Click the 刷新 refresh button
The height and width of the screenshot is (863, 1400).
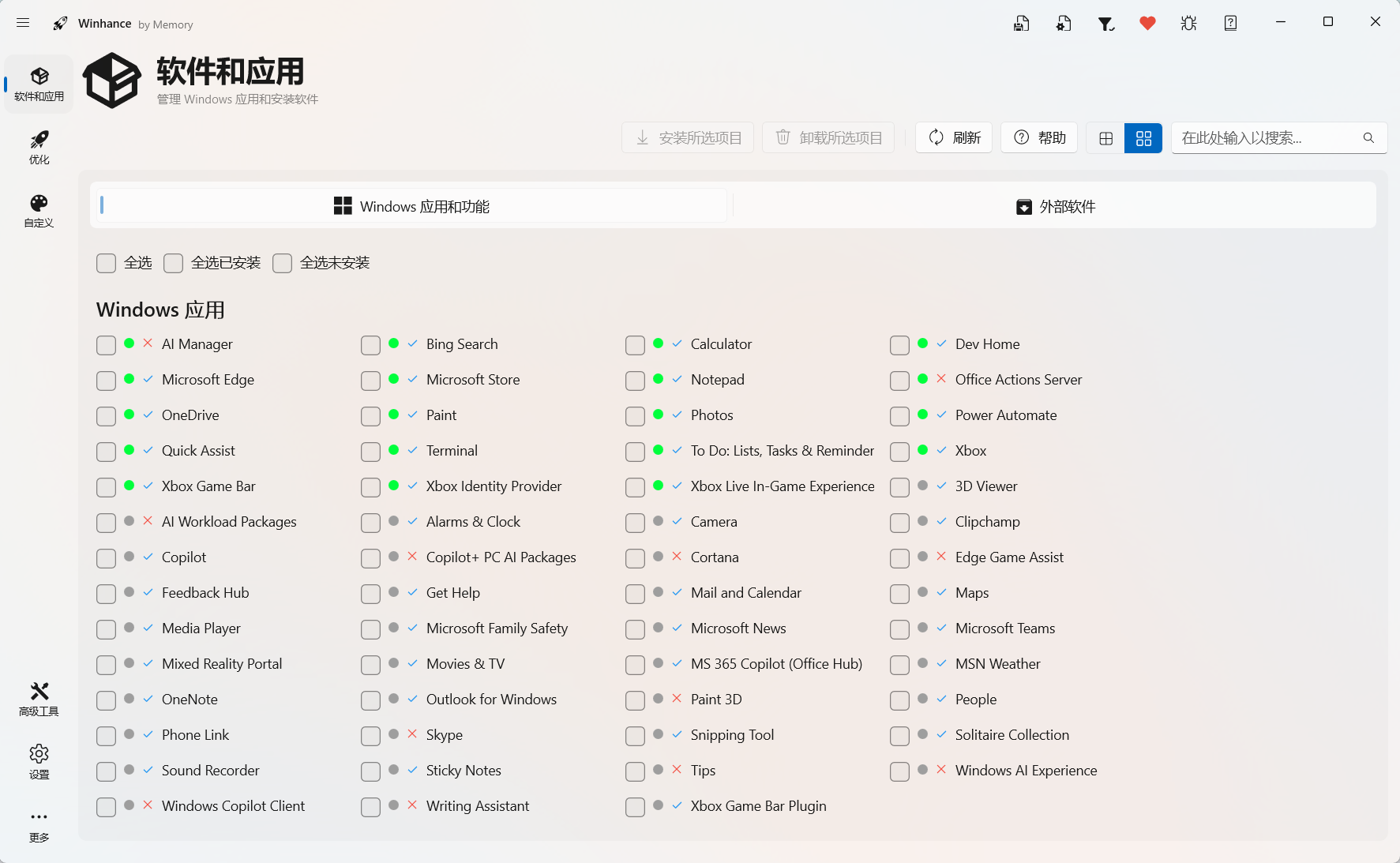point(954,138)
